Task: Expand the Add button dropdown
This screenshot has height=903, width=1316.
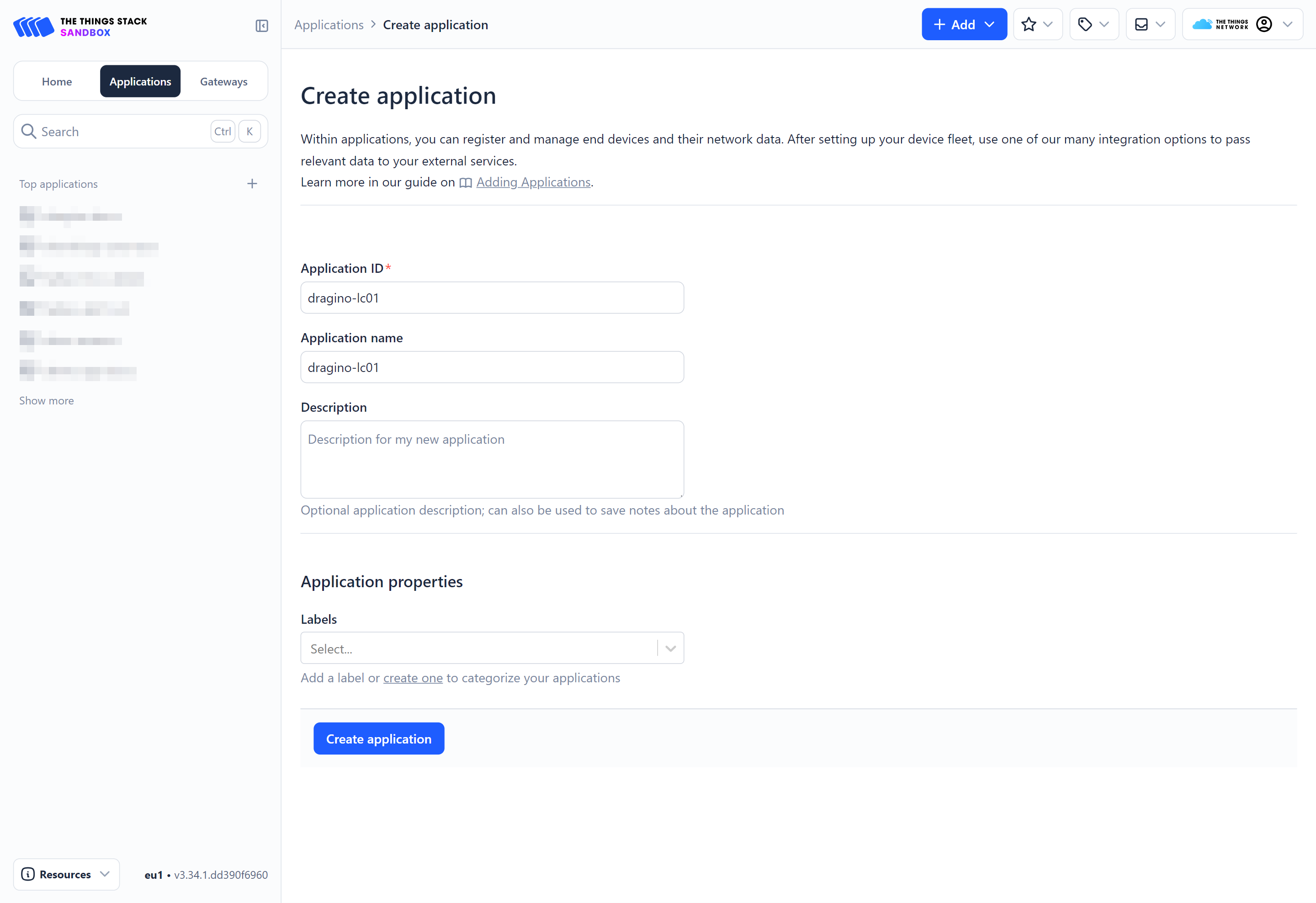Action: (989, 24)
